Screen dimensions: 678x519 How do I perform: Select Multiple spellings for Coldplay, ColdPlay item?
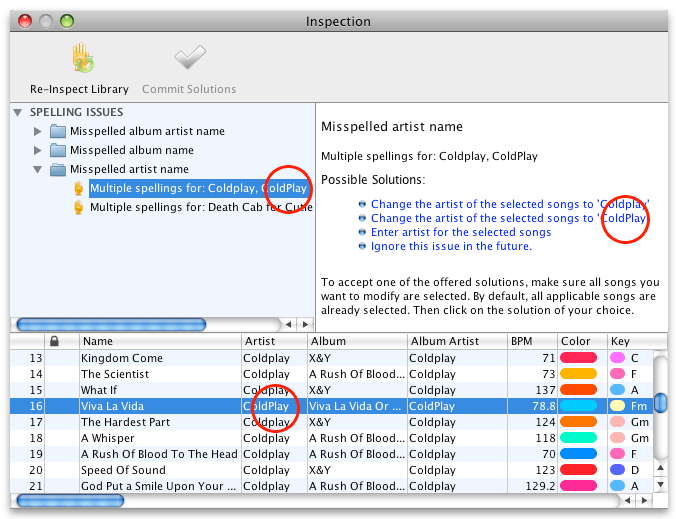tap(200, 189)
